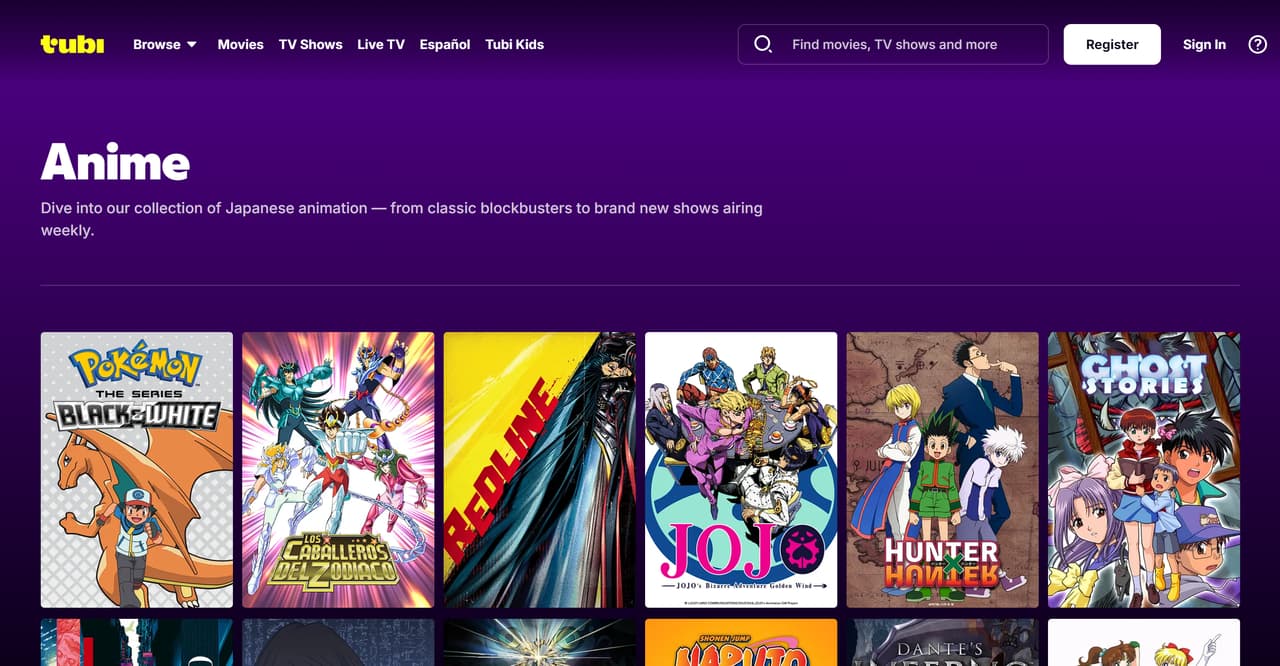The width and height of the screenshot is (1280, 666).
Task: Focus the Find movies search field
Action: click(893, 44)
